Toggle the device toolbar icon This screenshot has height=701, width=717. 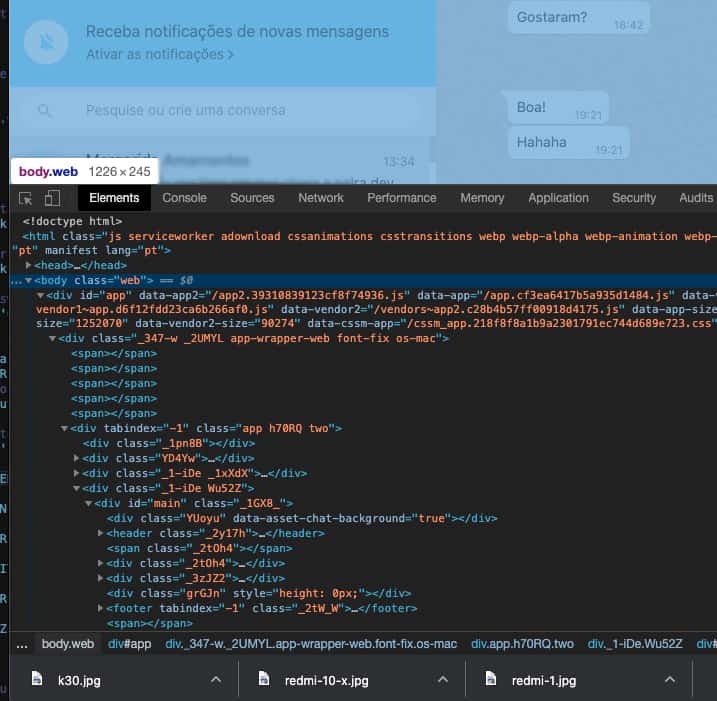(52, 198)
